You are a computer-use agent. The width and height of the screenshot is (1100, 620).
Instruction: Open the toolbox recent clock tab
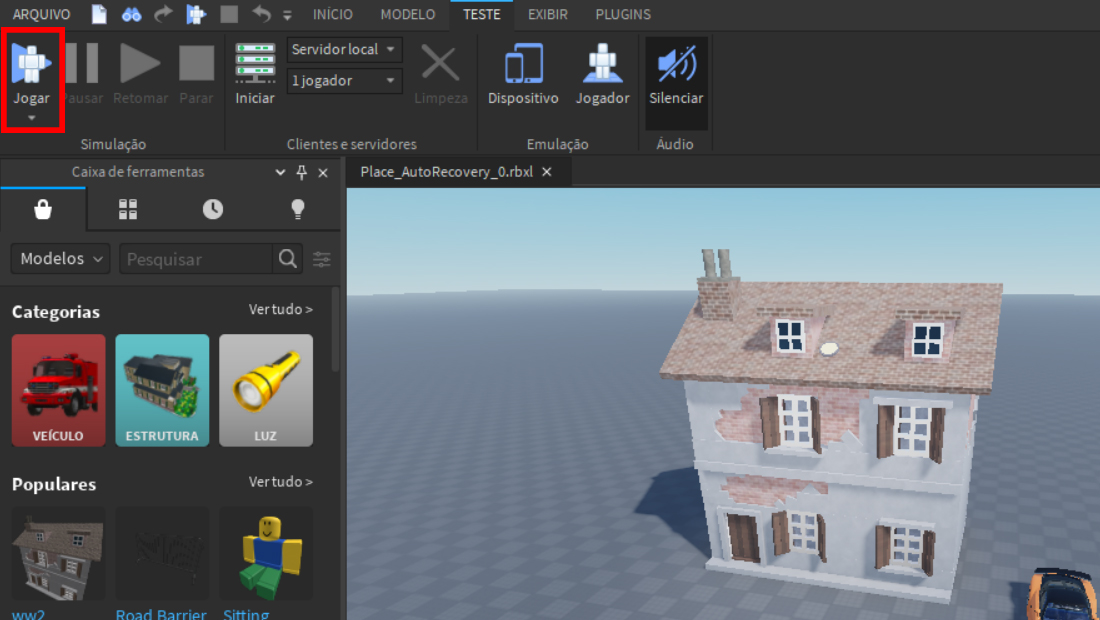213,209
